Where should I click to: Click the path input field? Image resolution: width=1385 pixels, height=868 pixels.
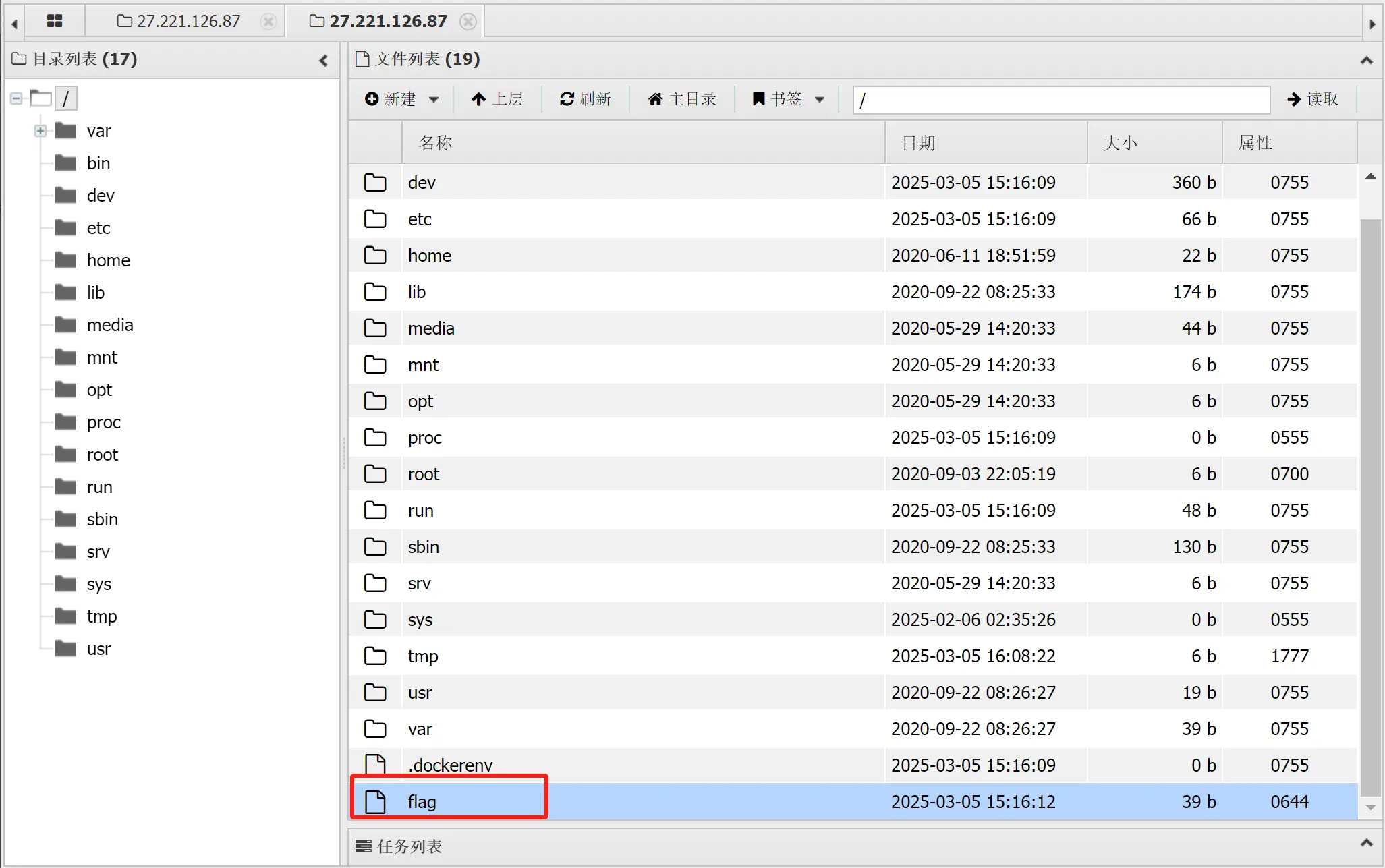1061,100
